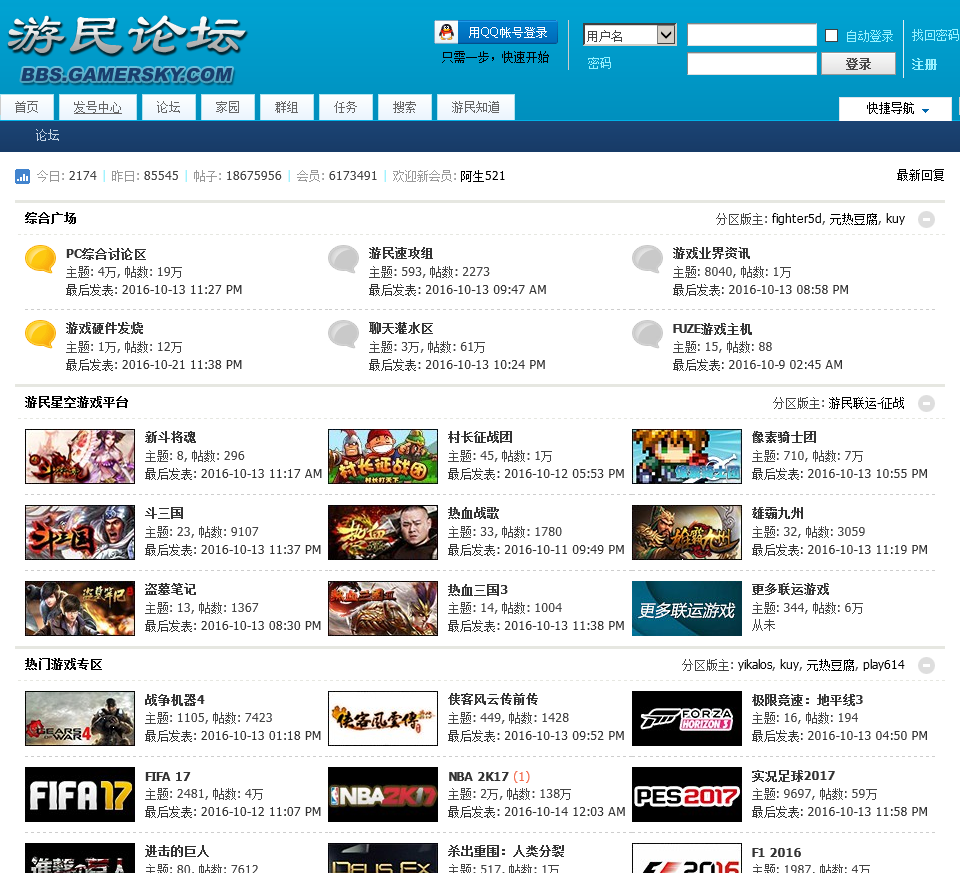The height and width of the screenshot is (873, 960).
Task: Open the 杀出重围：人类分裂 forum title
Action: tap(506, 851)
